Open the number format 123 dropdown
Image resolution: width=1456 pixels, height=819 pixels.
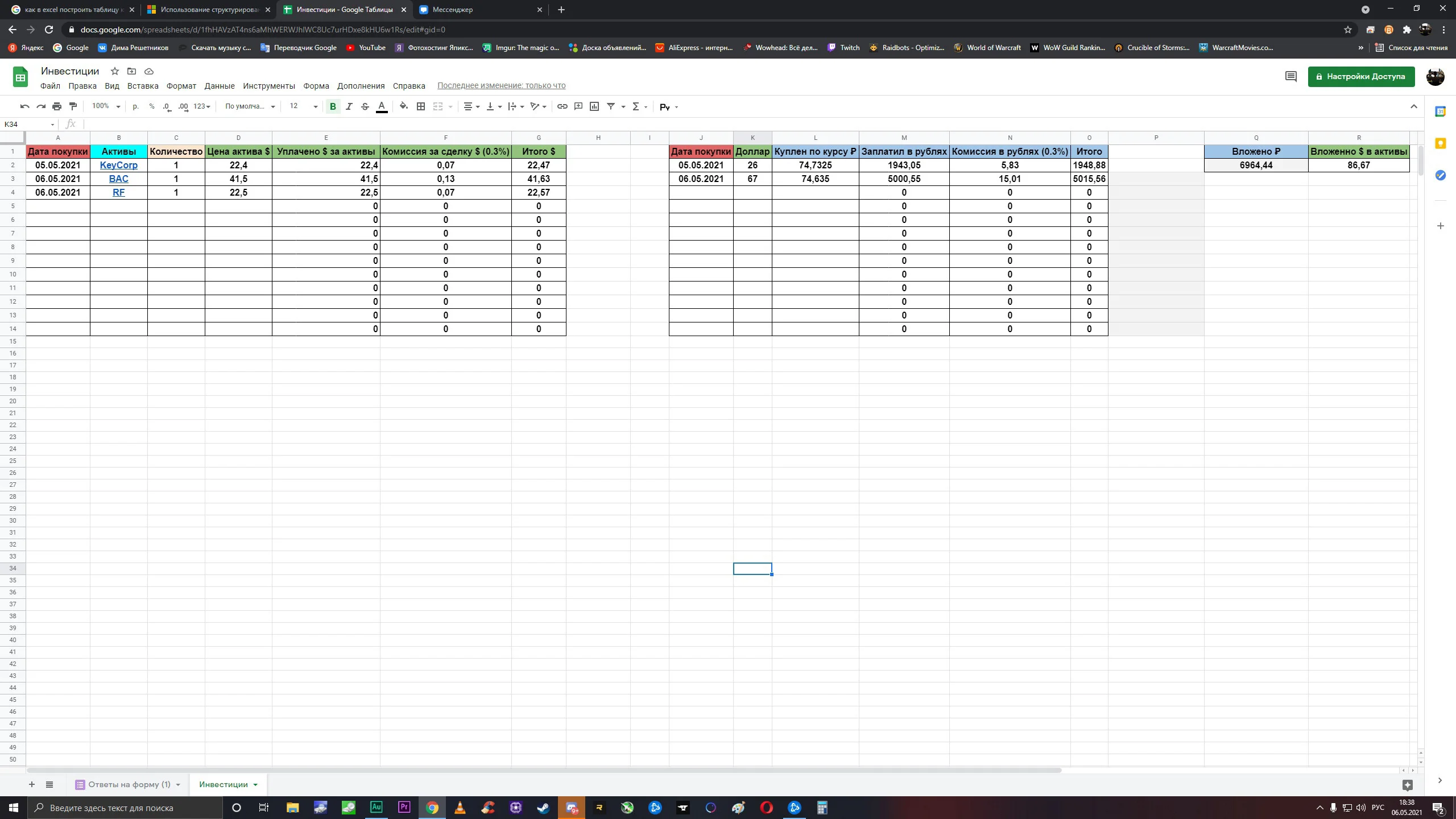[x=202, y=106]
